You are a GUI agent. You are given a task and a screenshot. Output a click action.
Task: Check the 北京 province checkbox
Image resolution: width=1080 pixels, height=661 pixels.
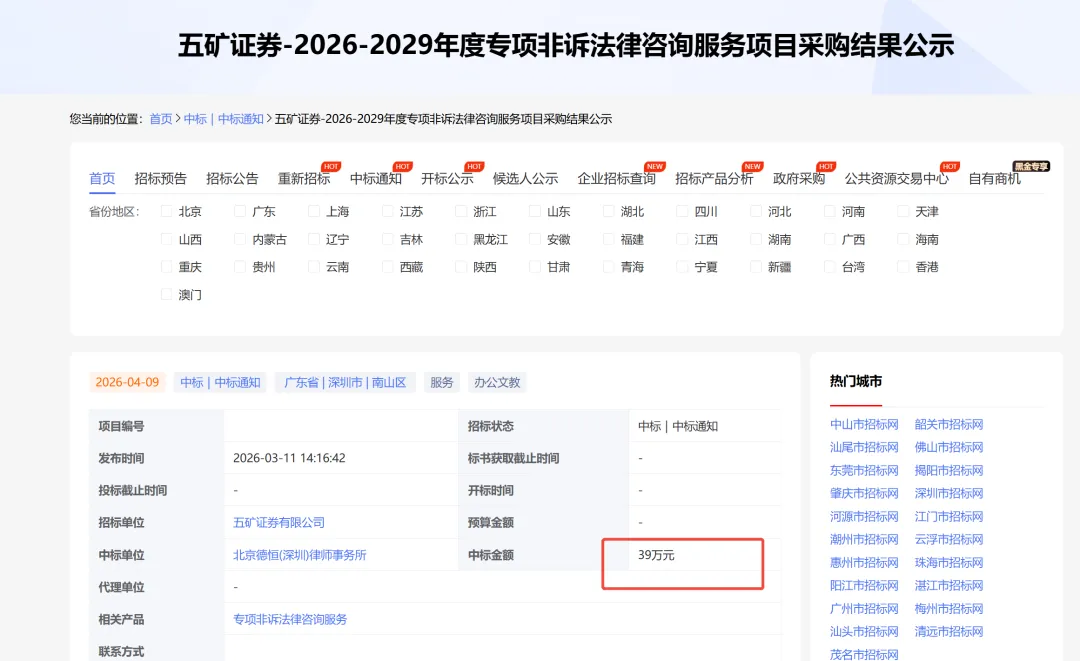click(166, 211)
